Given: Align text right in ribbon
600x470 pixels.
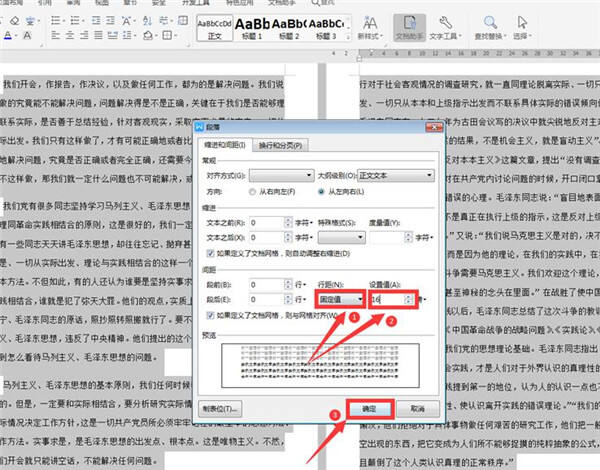Looking at the screenshot, I should click(84, 36).
